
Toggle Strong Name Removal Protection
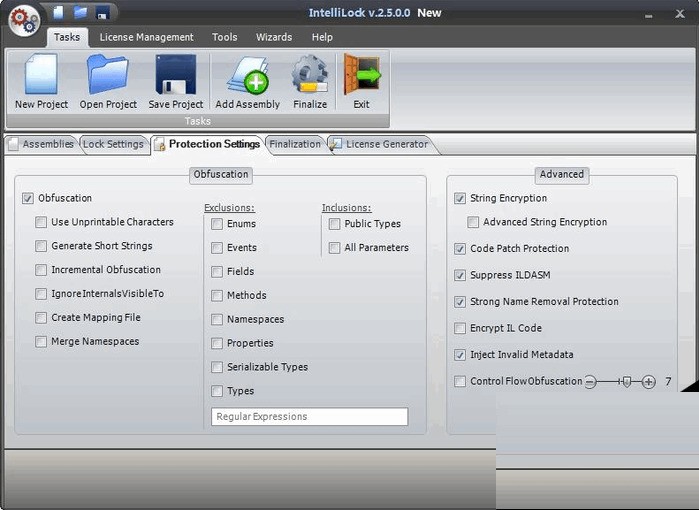(x=460, y=302)
